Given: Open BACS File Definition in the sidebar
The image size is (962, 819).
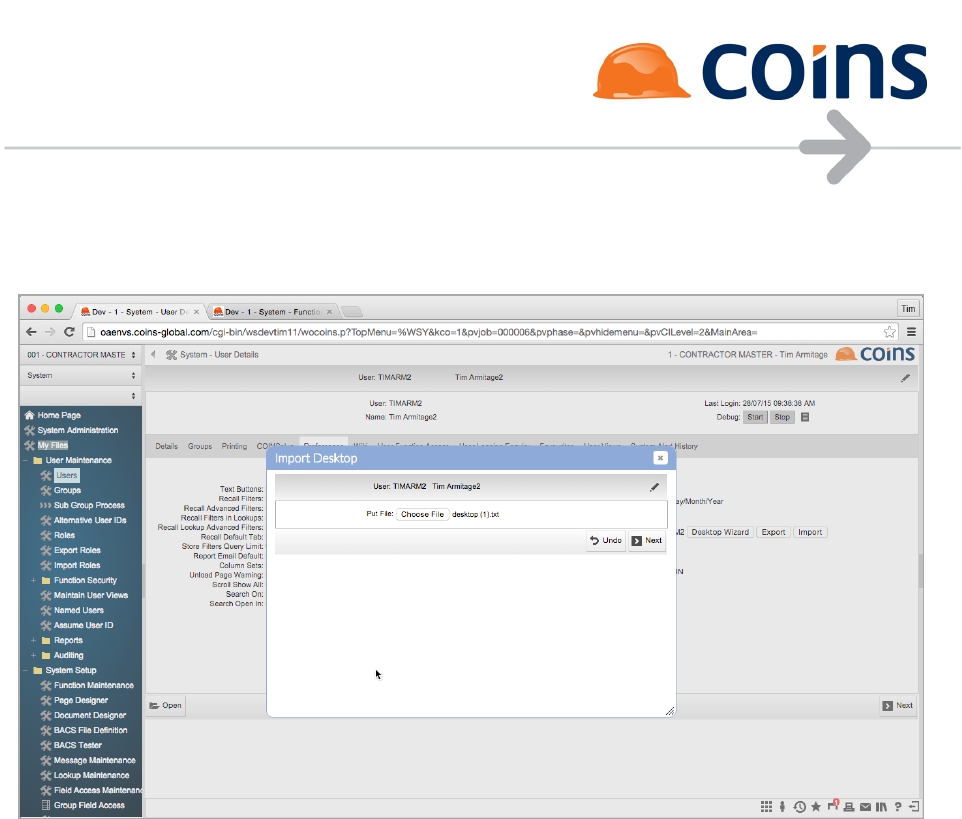Looking at the screenshot, I should click(x=91, y=731).
